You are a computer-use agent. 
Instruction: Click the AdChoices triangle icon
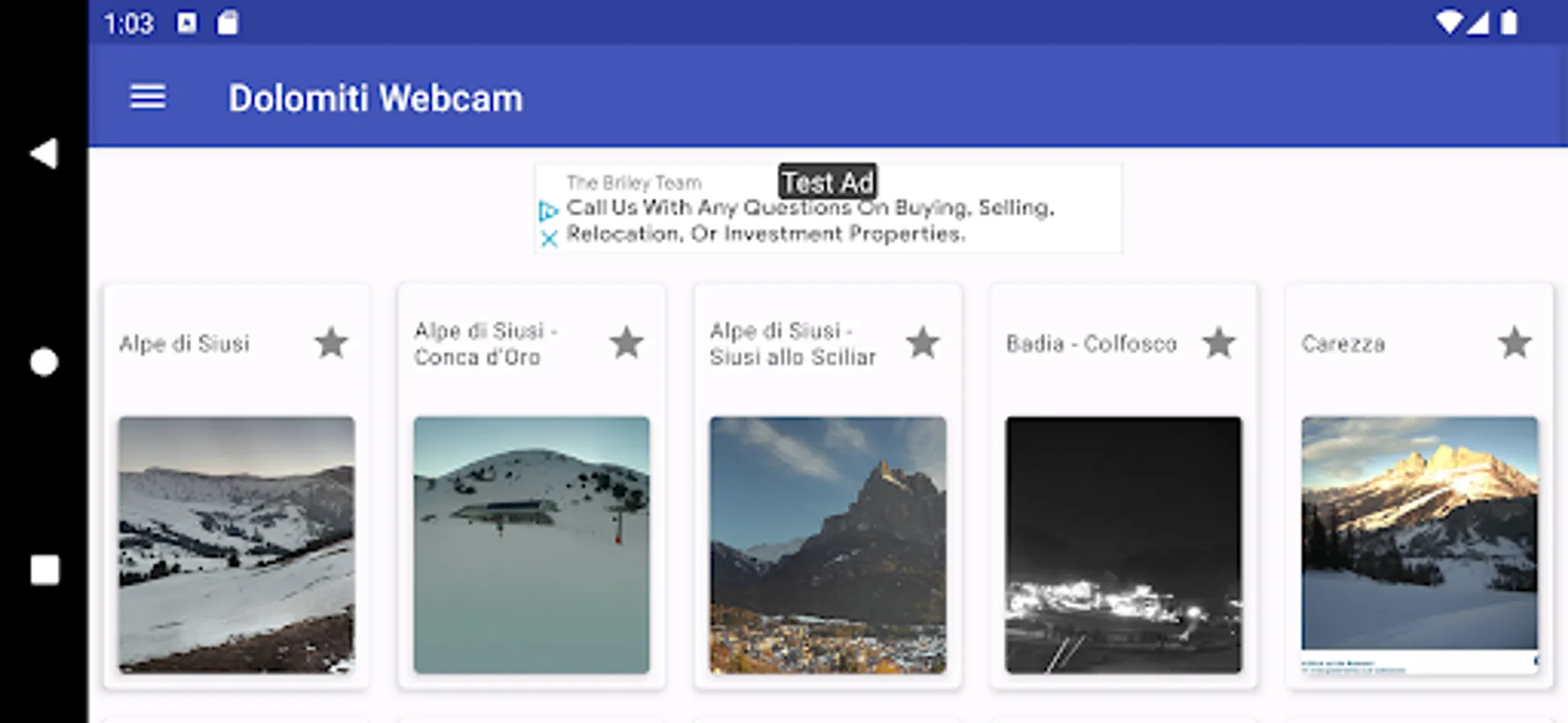[x=549, y=211]
